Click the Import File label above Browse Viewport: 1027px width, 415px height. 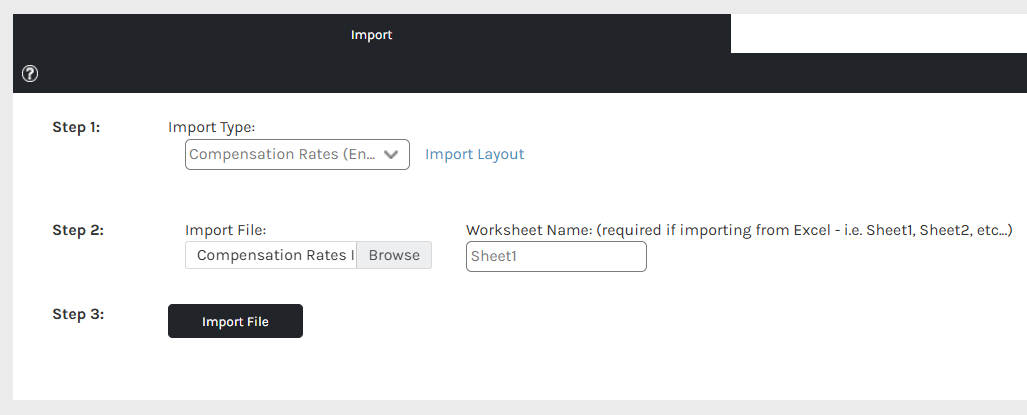[226, 230]
